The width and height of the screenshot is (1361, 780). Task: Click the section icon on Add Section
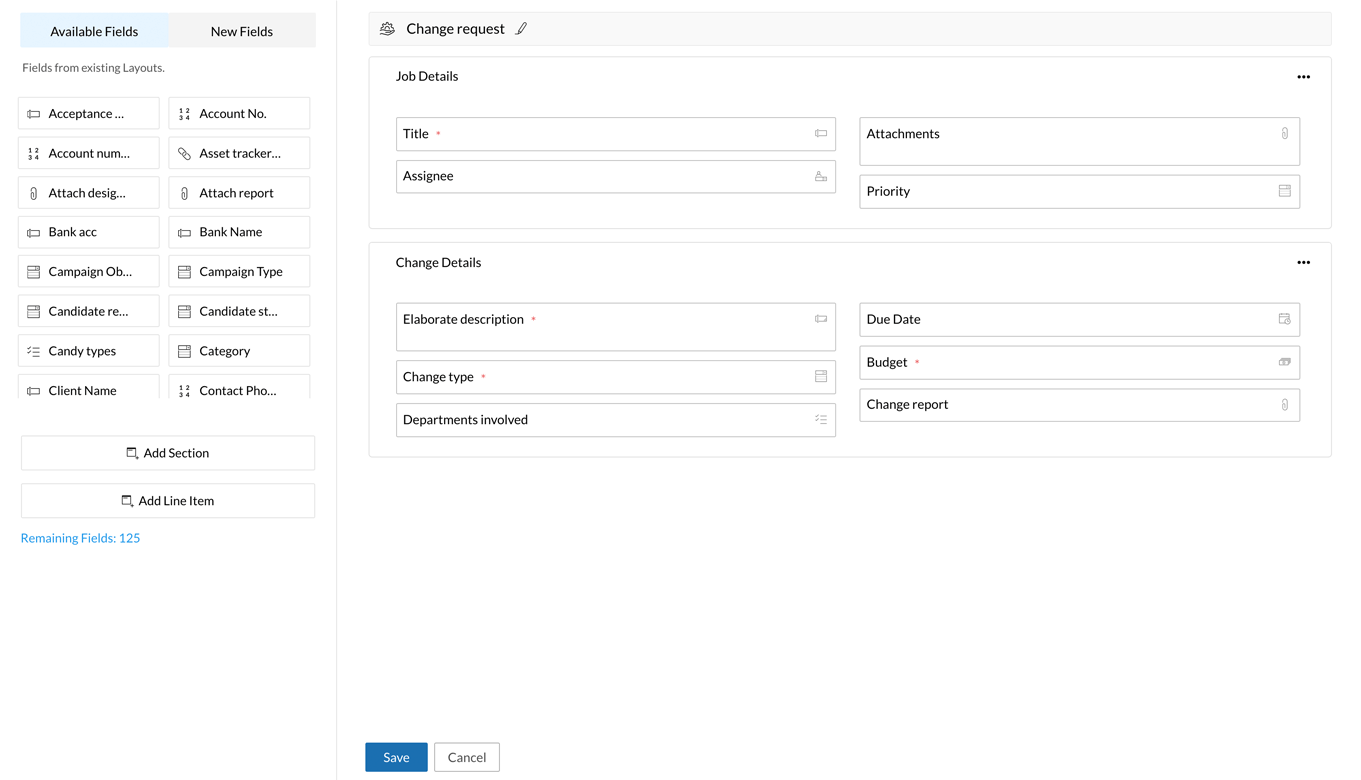click(x=132, y=453)
